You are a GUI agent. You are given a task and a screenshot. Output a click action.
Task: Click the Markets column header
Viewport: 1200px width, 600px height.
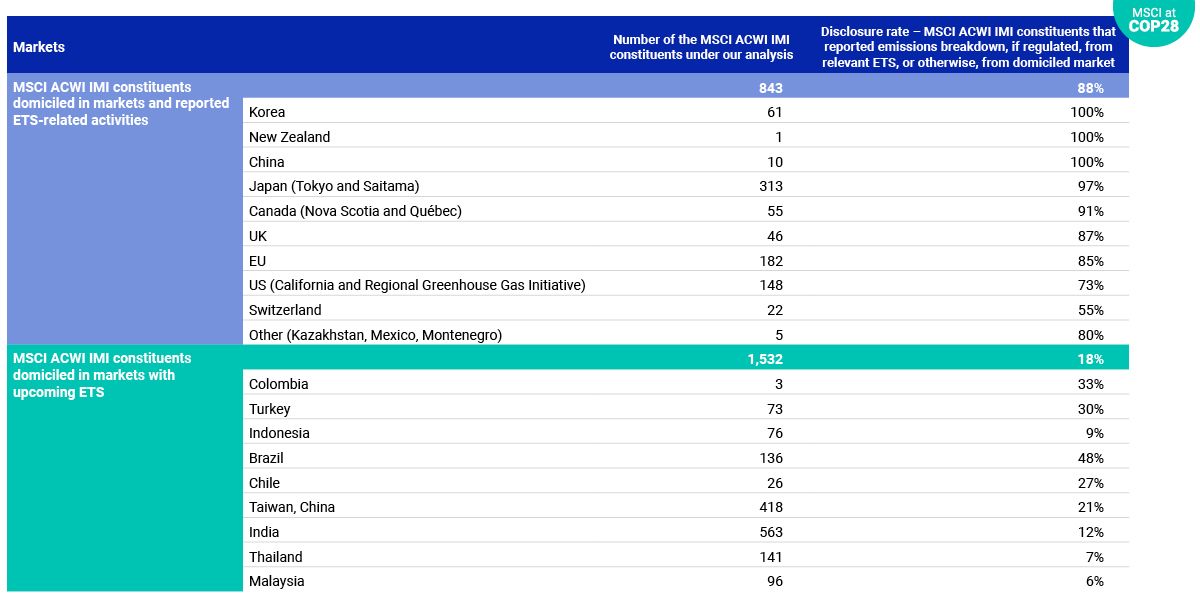click(x=39, y=47)
